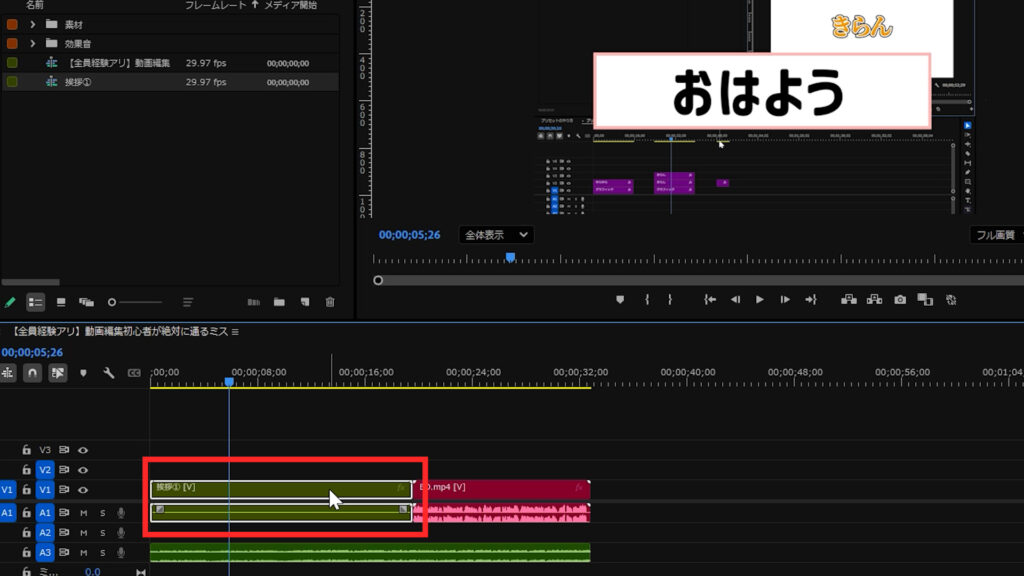Toggle V2 track targeting button
The width and height of the screenshot is (1024, 576).
click(x=44, y=470)
